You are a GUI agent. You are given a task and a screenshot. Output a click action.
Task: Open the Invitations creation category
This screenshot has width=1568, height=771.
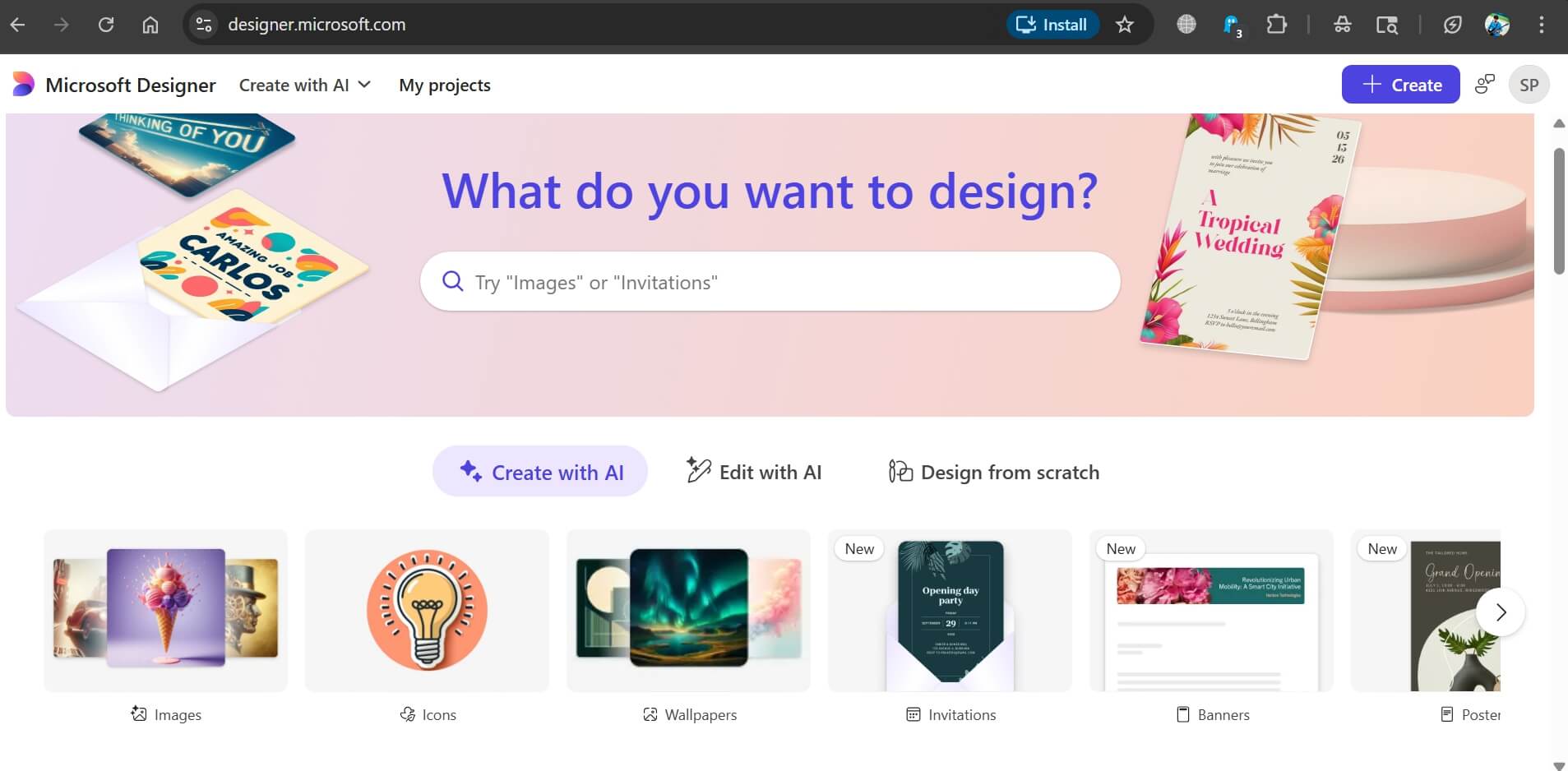(950, 610)
